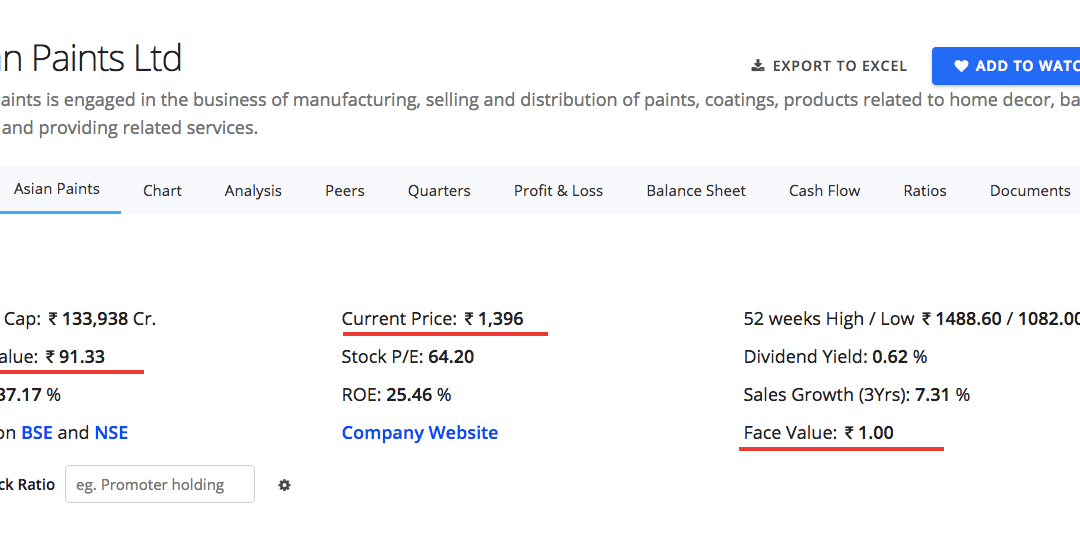Viewport: 1080px width, 544px height.
Task: Click the download icon for Export to Excel
Action: pyautogui.click(x=758, y=65)
